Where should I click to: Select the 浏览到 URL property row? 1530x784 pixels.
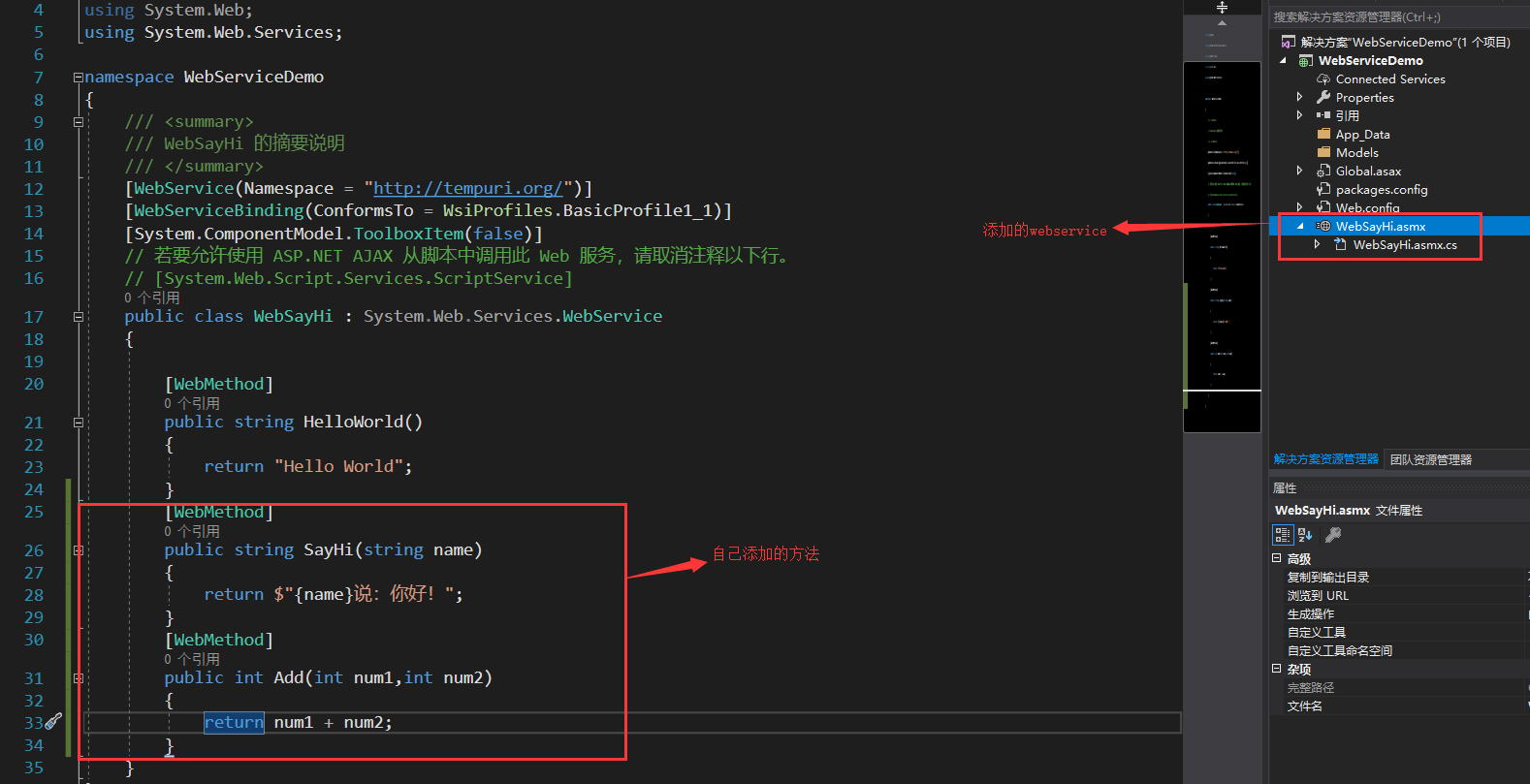pyautogui.click(x=1400, y=595)
